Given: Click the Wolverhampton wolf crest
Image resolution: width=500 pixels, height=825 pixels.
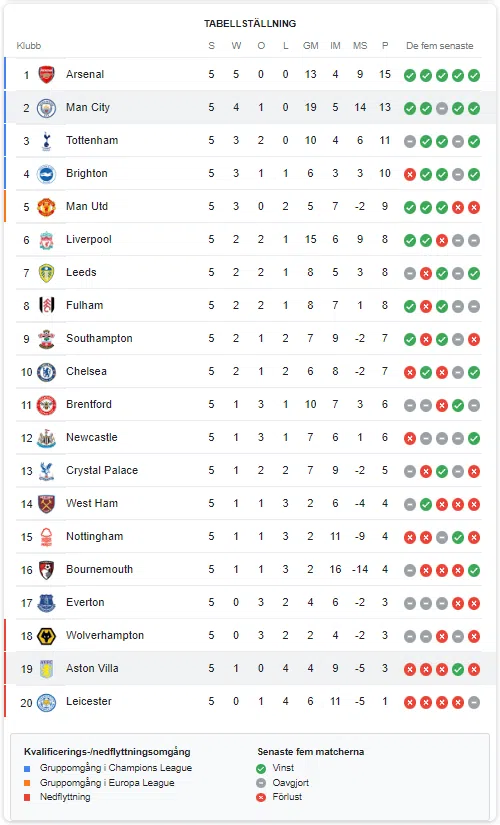Looking at the screenshot, I should (x=46, y=636).
